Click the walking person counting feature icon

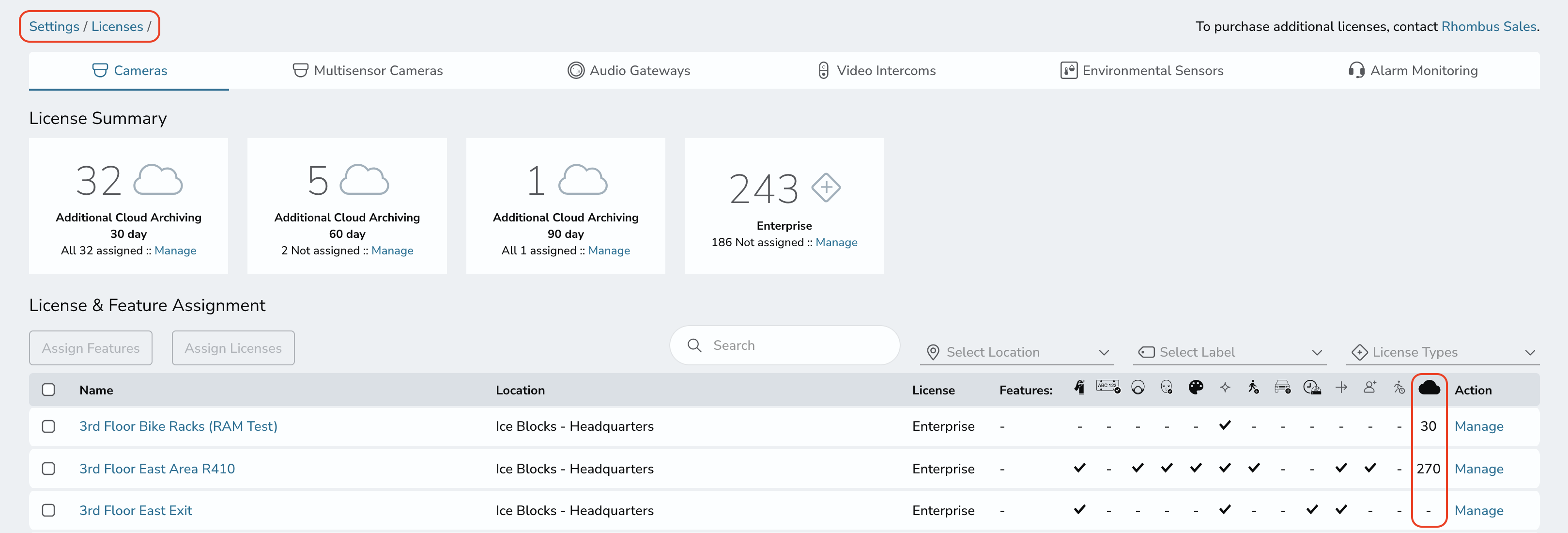(x=1253, y=388)
